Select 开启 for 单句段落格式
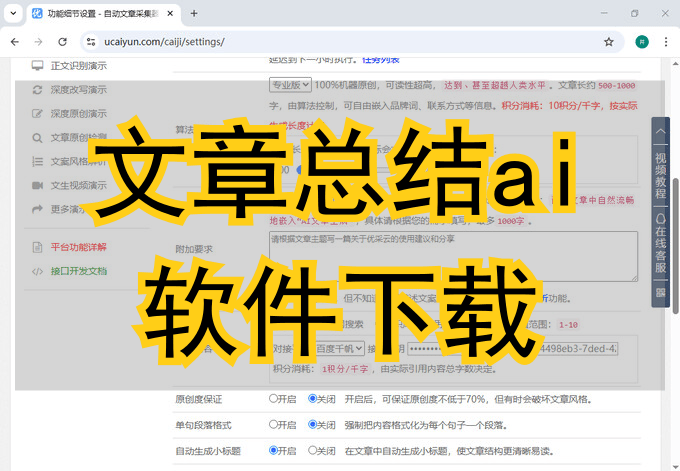 [x=274, y=425]
